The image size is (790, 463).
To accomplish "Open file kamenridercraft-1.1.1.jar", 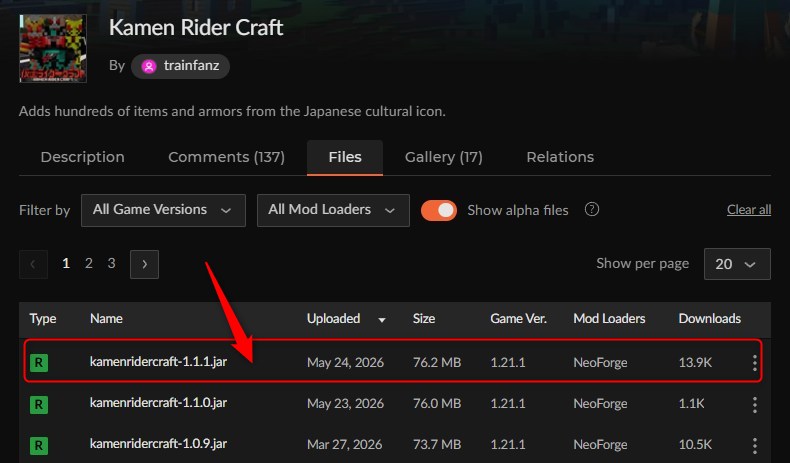I will coord(158,362).
